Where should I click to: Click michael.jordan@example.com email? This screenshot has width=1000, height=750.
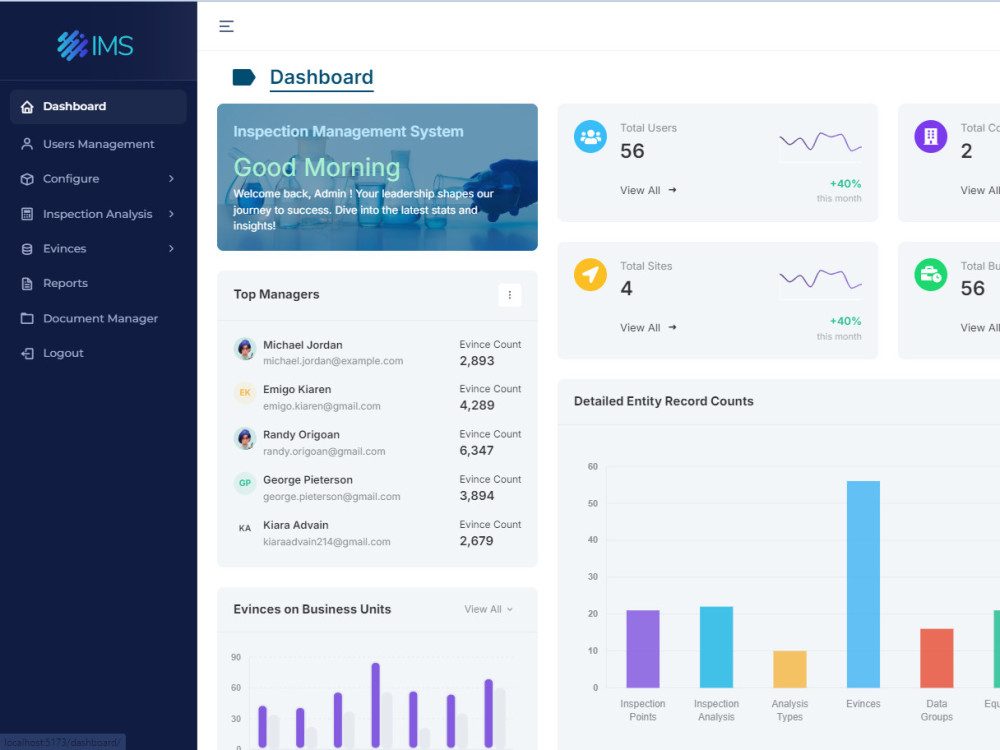333,361
